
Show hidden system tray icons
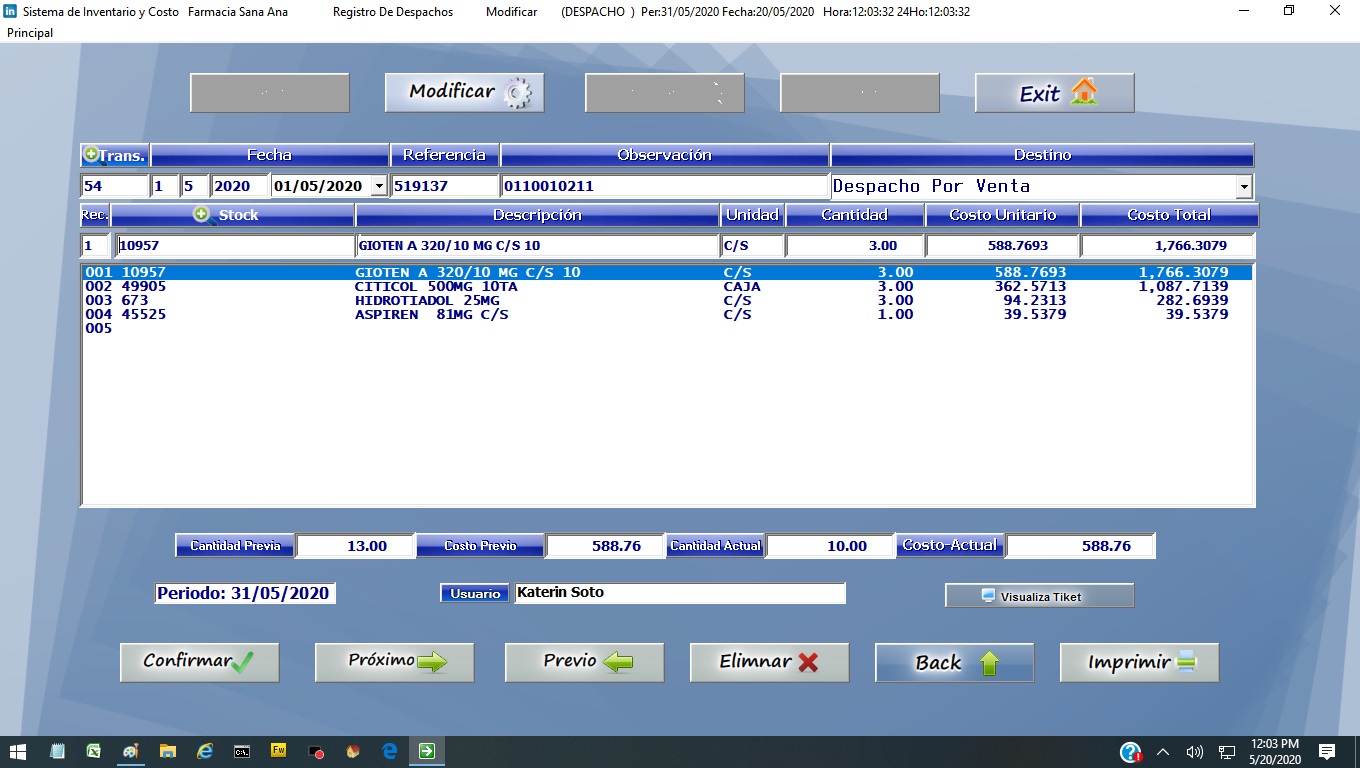[1162, 752]
